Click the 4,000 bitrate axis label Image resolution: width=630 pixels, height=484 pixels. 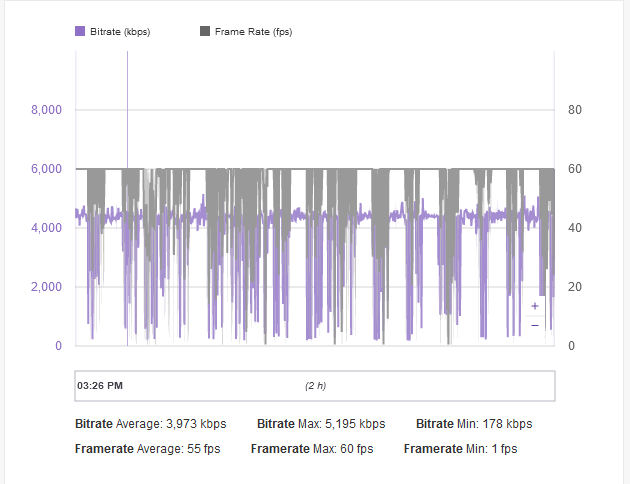47,228
